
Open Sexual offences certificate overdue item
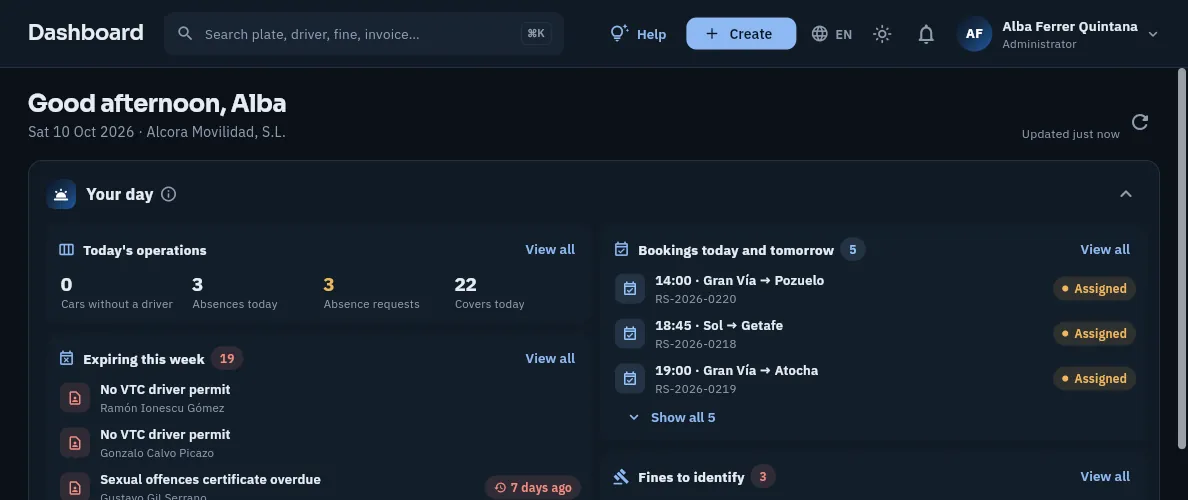coord(320,486)
